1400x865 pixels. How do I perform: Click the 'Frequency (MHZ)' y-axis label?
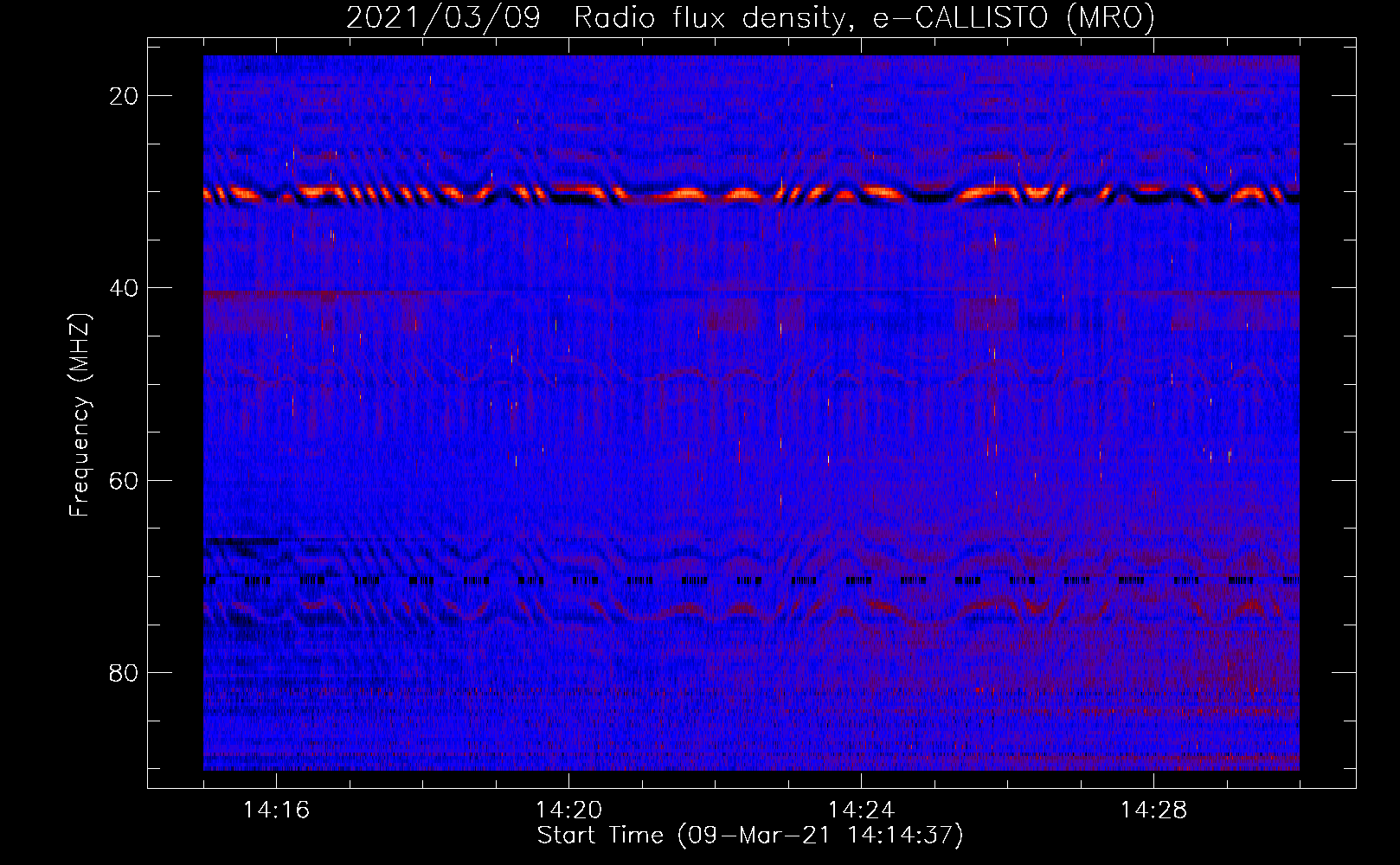[80, 415]
